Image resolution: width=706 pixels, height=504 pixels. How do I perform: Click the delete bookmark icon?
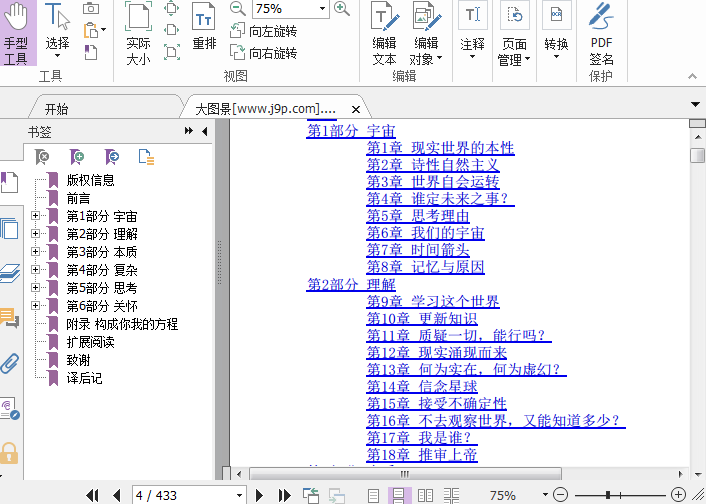(42, 157)
